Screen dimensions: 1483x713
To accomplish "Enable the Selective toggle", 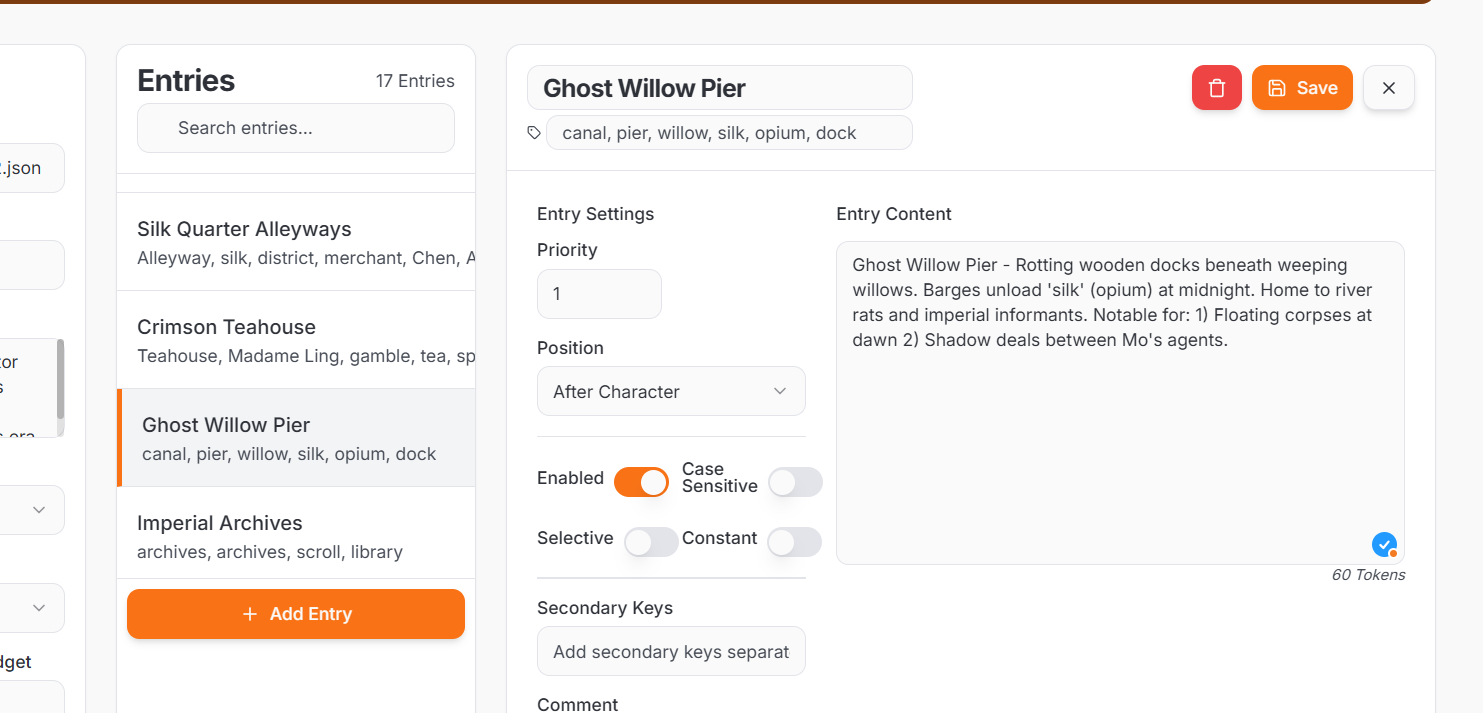I will pyautogui.click(x=651, y=542).
